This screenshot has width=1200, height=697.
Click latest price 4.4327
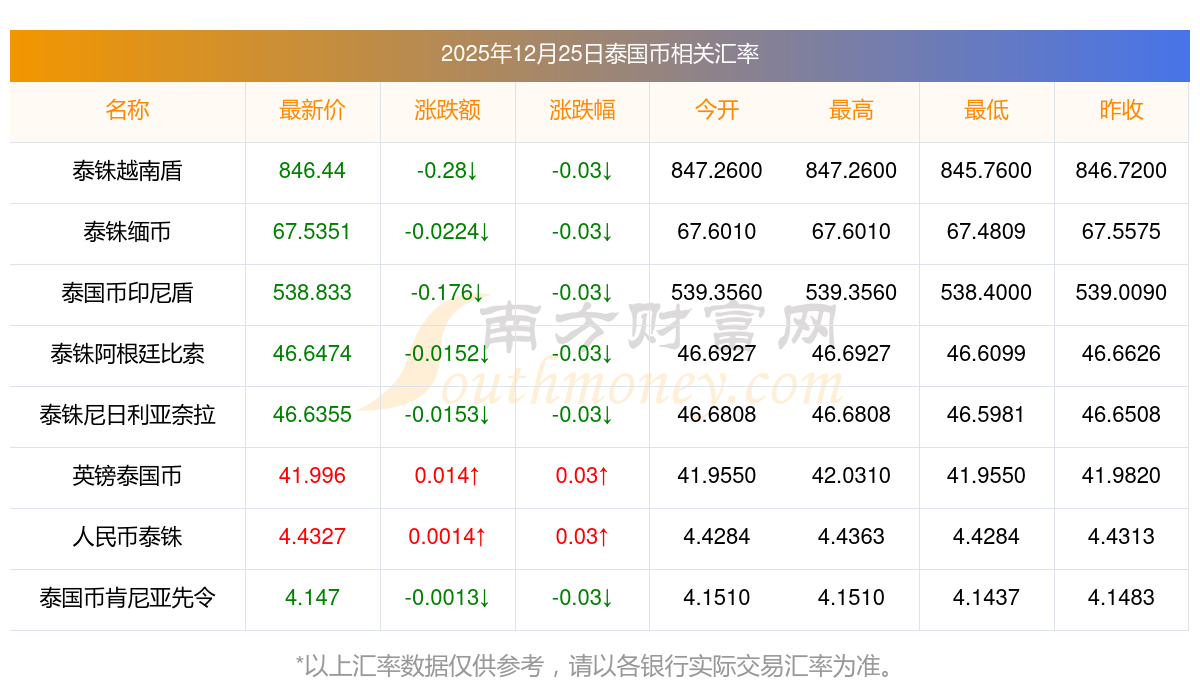[312, 537]
